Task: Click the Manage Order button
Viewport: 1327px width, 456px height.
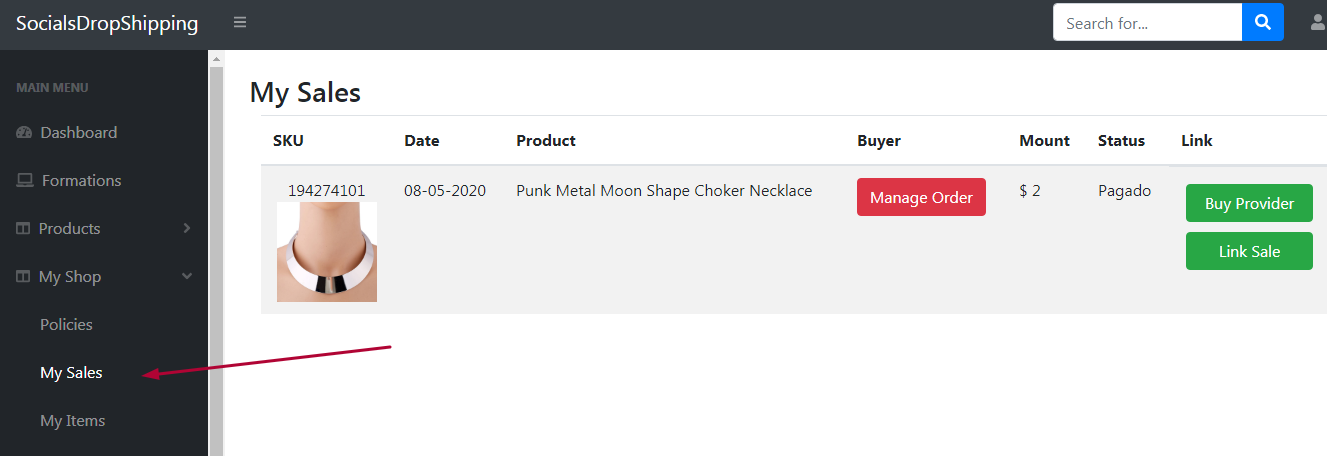Action: [921, 197]
